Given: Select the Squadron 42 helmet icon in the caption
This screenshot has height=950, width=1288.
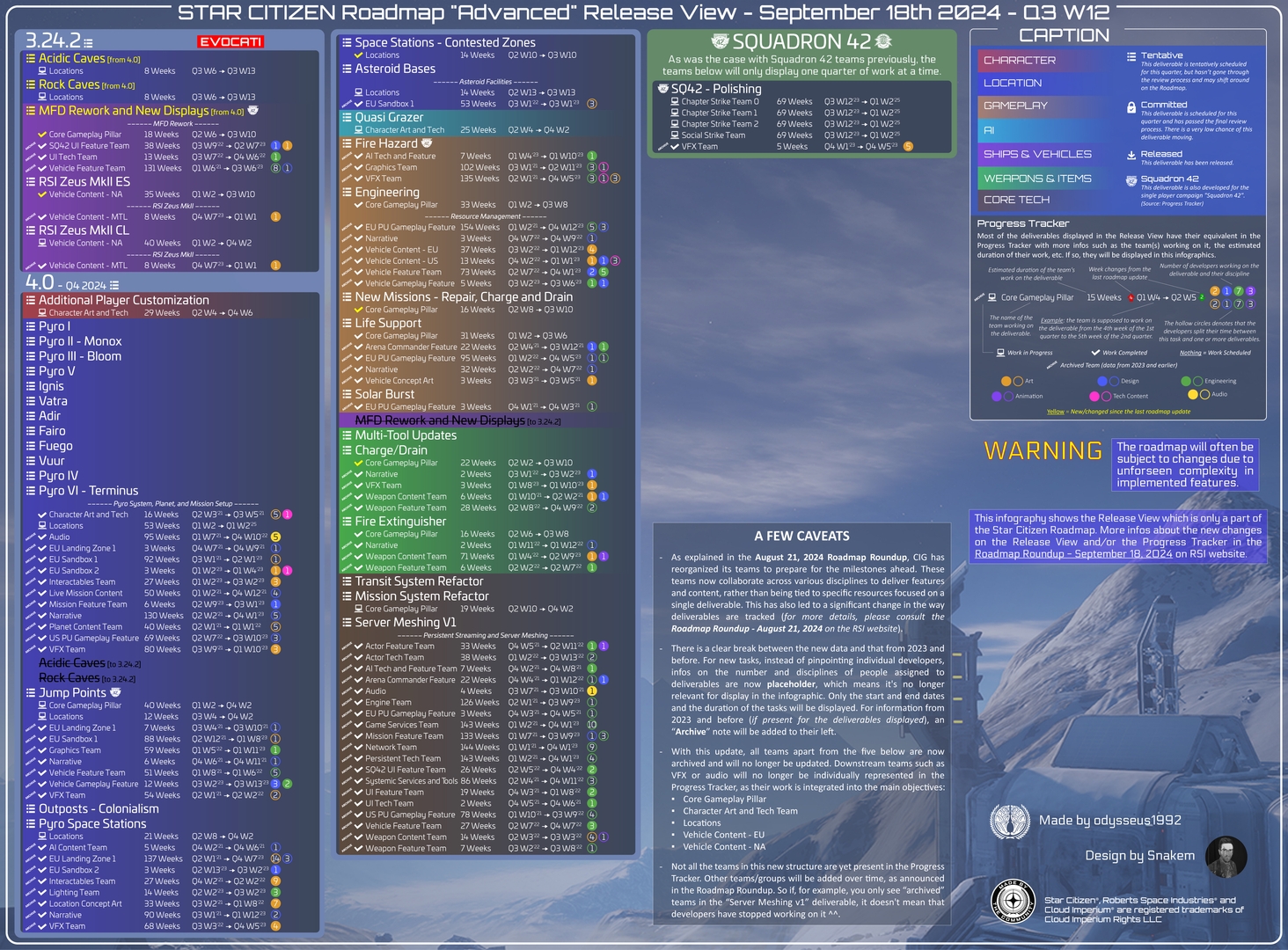Looking at the screenshot, I should 1131,180.
